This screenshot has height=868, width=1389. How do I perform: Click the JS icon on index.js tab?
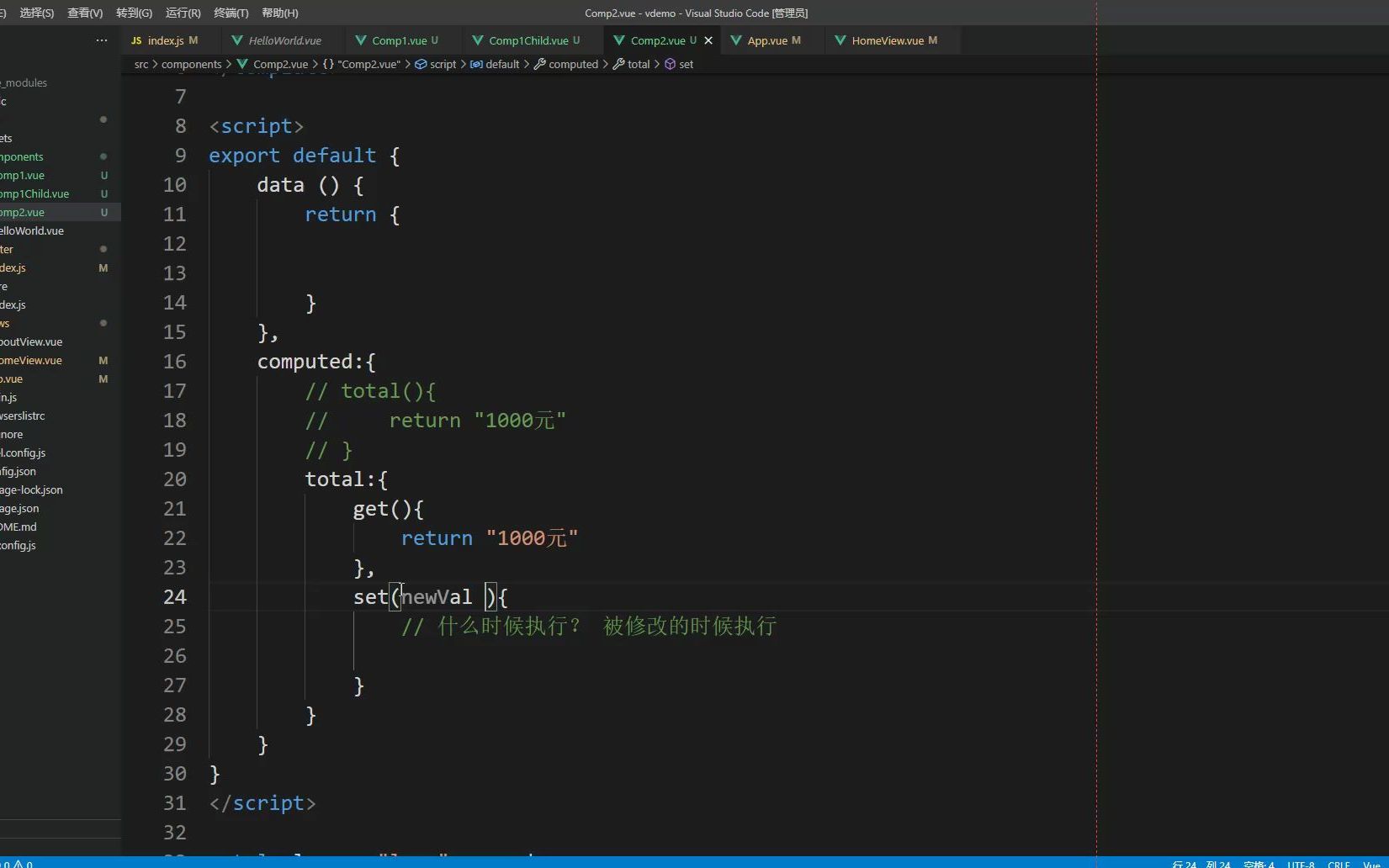coord(136,40)
